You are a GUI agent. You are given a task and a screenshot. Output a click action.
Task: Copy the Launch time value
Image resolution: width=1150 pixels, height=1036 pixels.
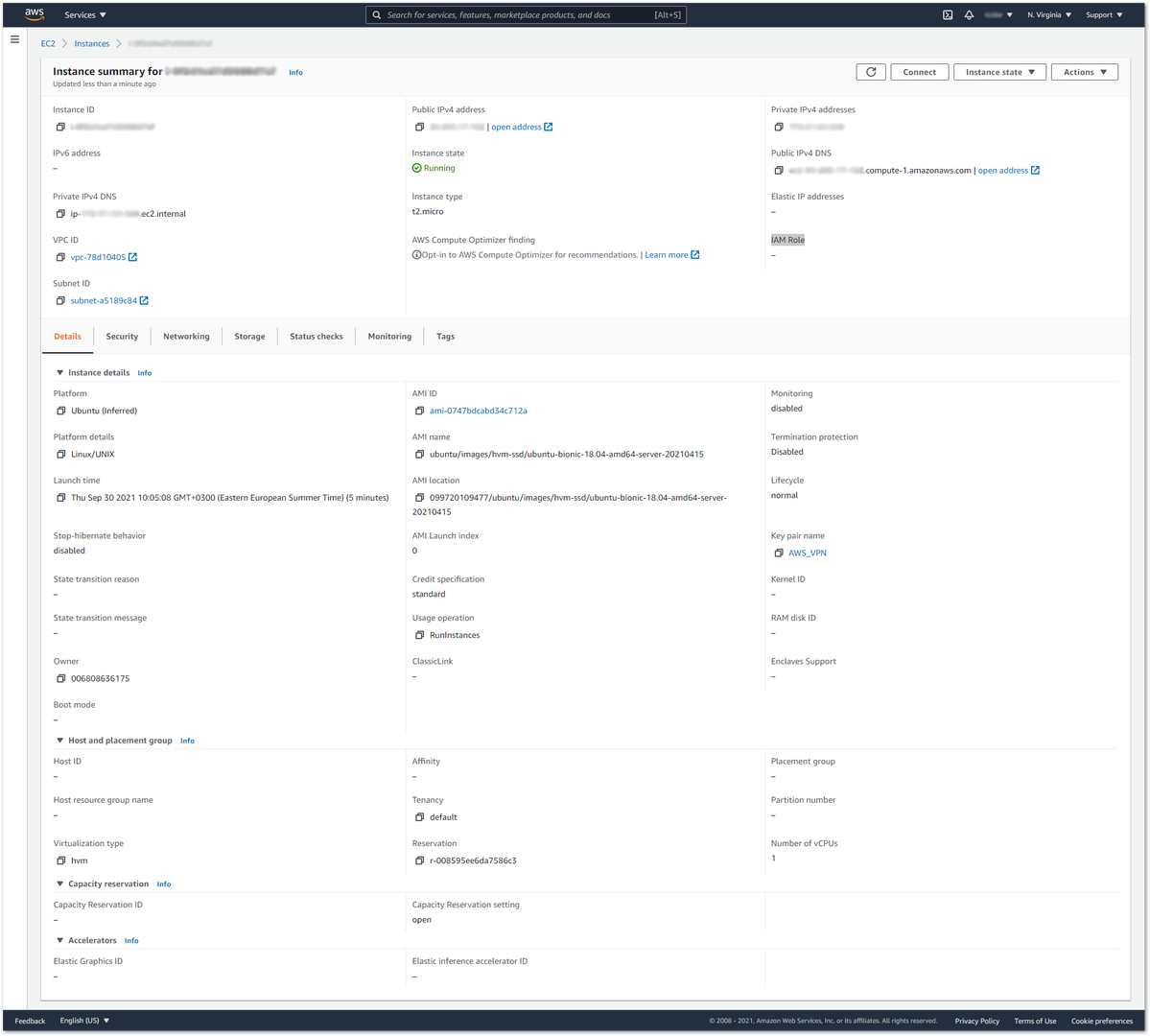[60, 498]
